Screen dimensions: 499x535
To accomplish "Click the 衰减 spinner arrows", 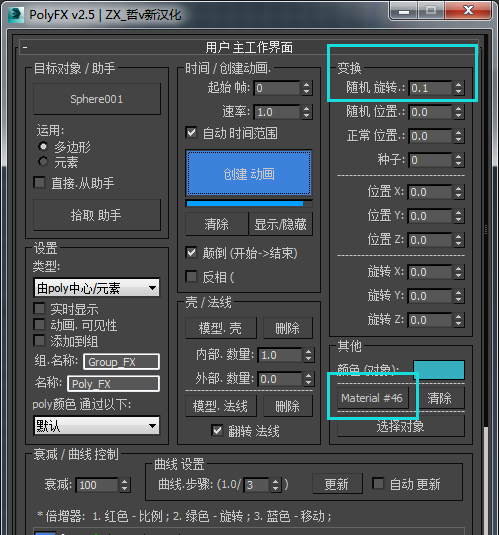I will [125, 485].
